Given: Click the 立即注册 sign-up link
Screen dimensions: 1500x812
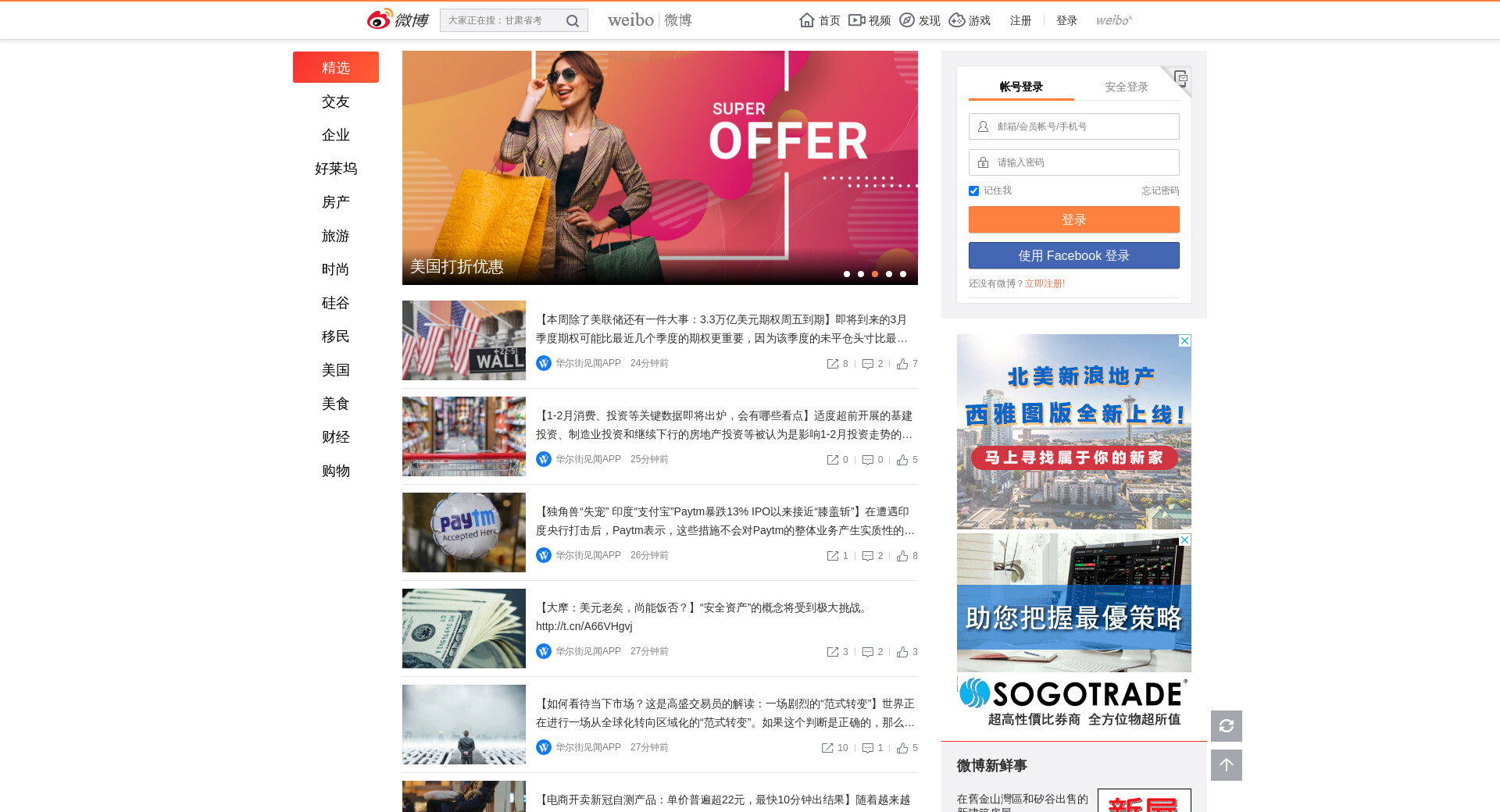Looking at the screenshot, I should tap(1045, 283).
